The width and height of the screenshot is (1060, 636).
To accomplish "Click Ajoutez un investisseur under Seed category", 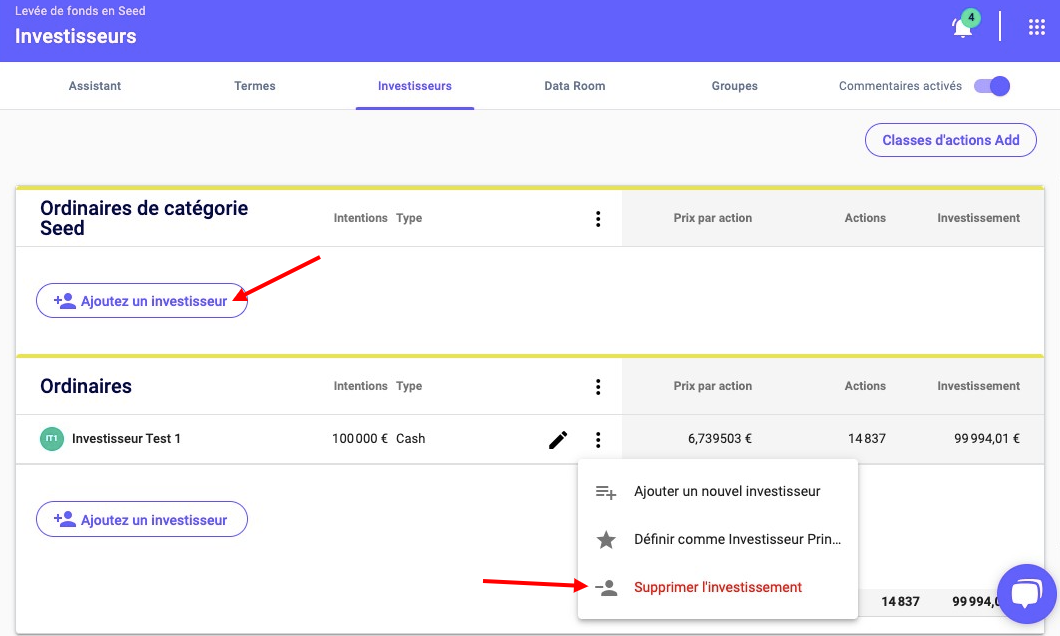I will click(142, 300).
